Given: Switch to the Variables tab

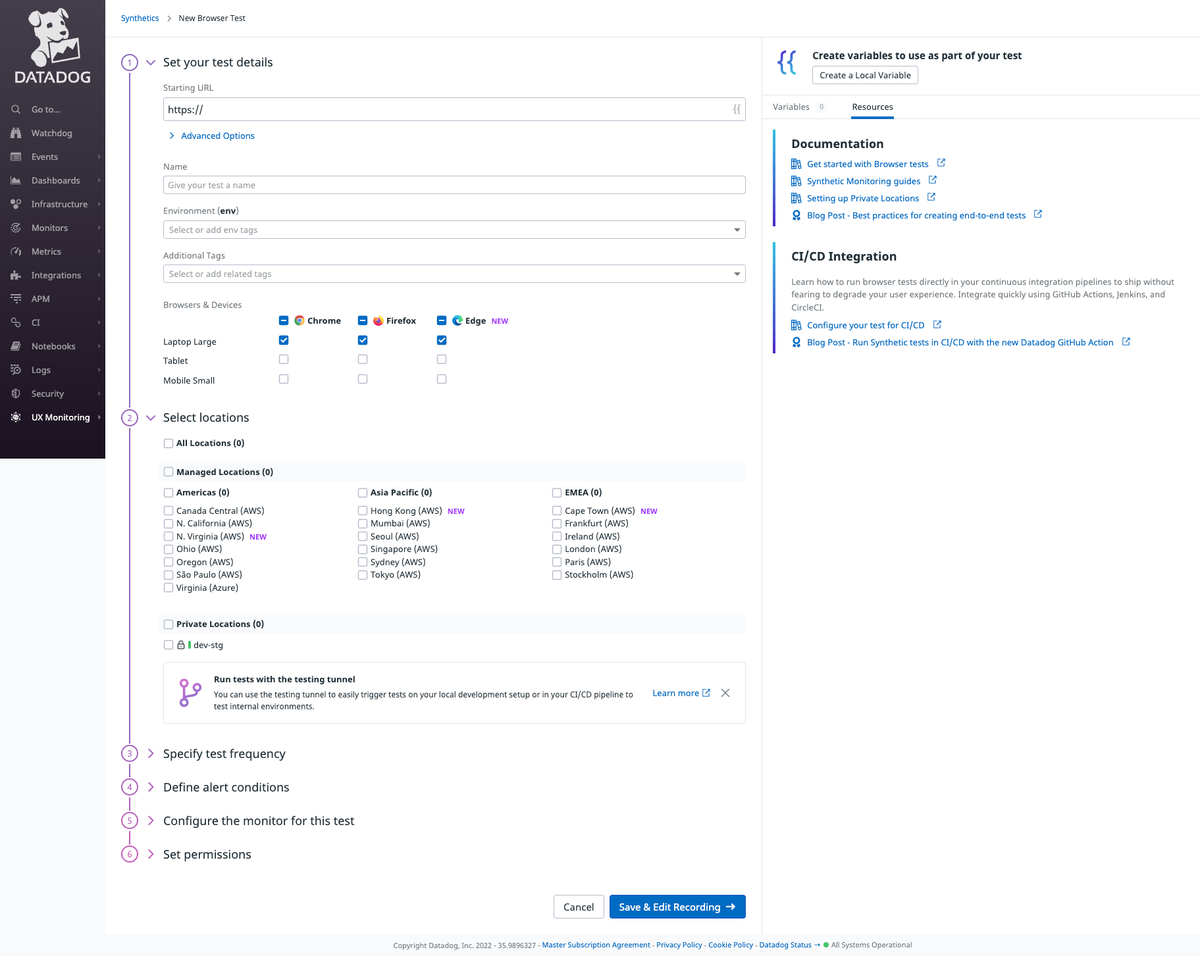Looking at the screenshot, I should 799,107.
